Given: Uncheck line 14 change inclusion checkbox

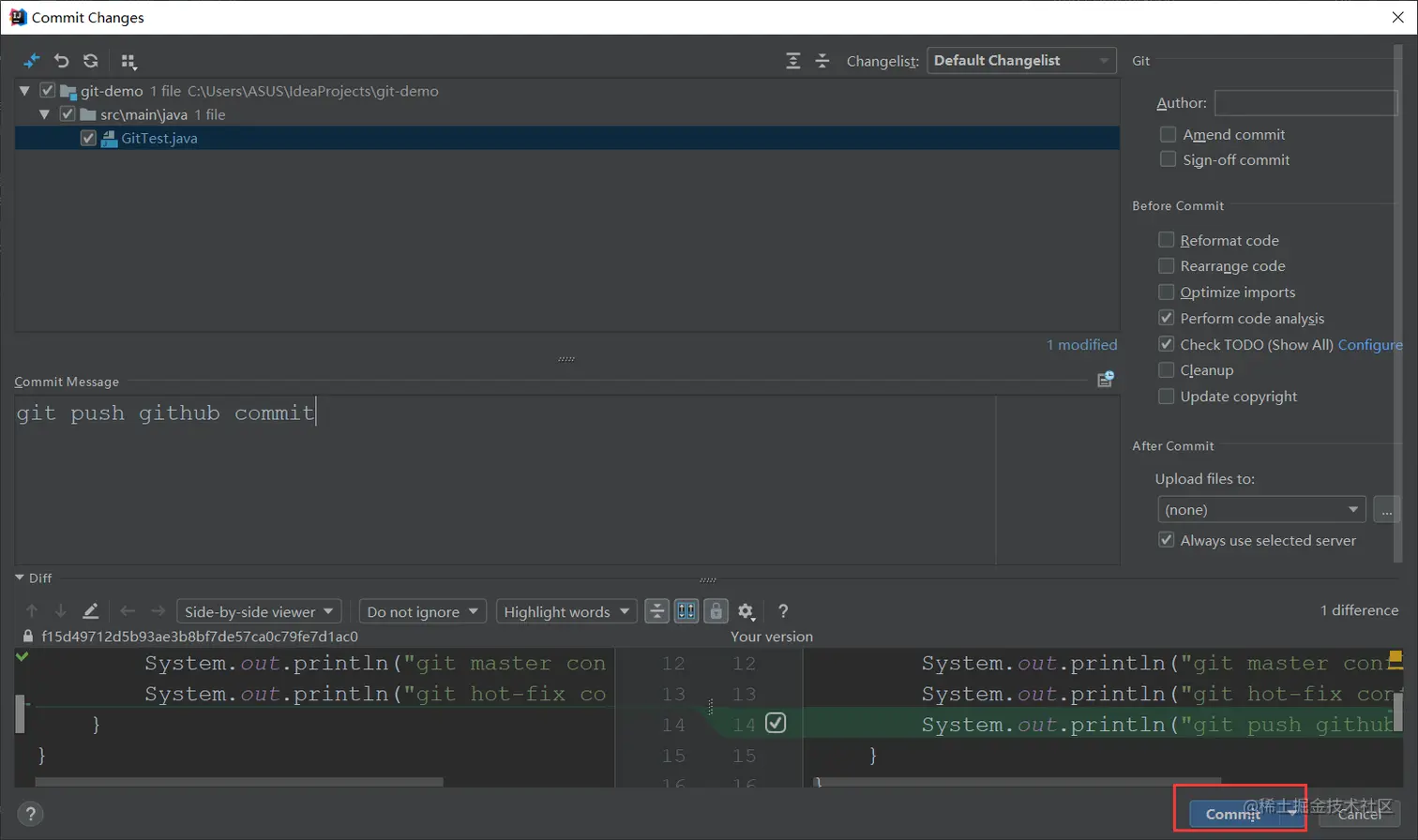Looking at the screenshot, I should tap(776, 723).
